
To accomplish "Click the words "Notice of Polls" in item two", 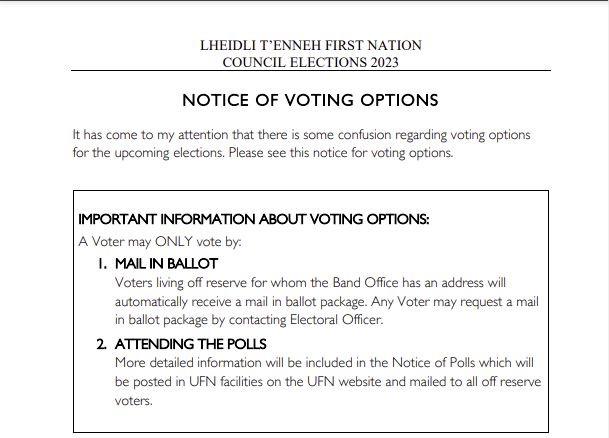I will click(433, 363).
